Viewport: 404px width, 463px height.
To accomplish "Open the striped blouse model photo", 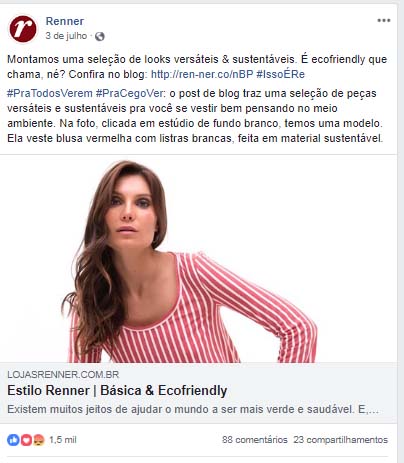I will tap(198, 259).
